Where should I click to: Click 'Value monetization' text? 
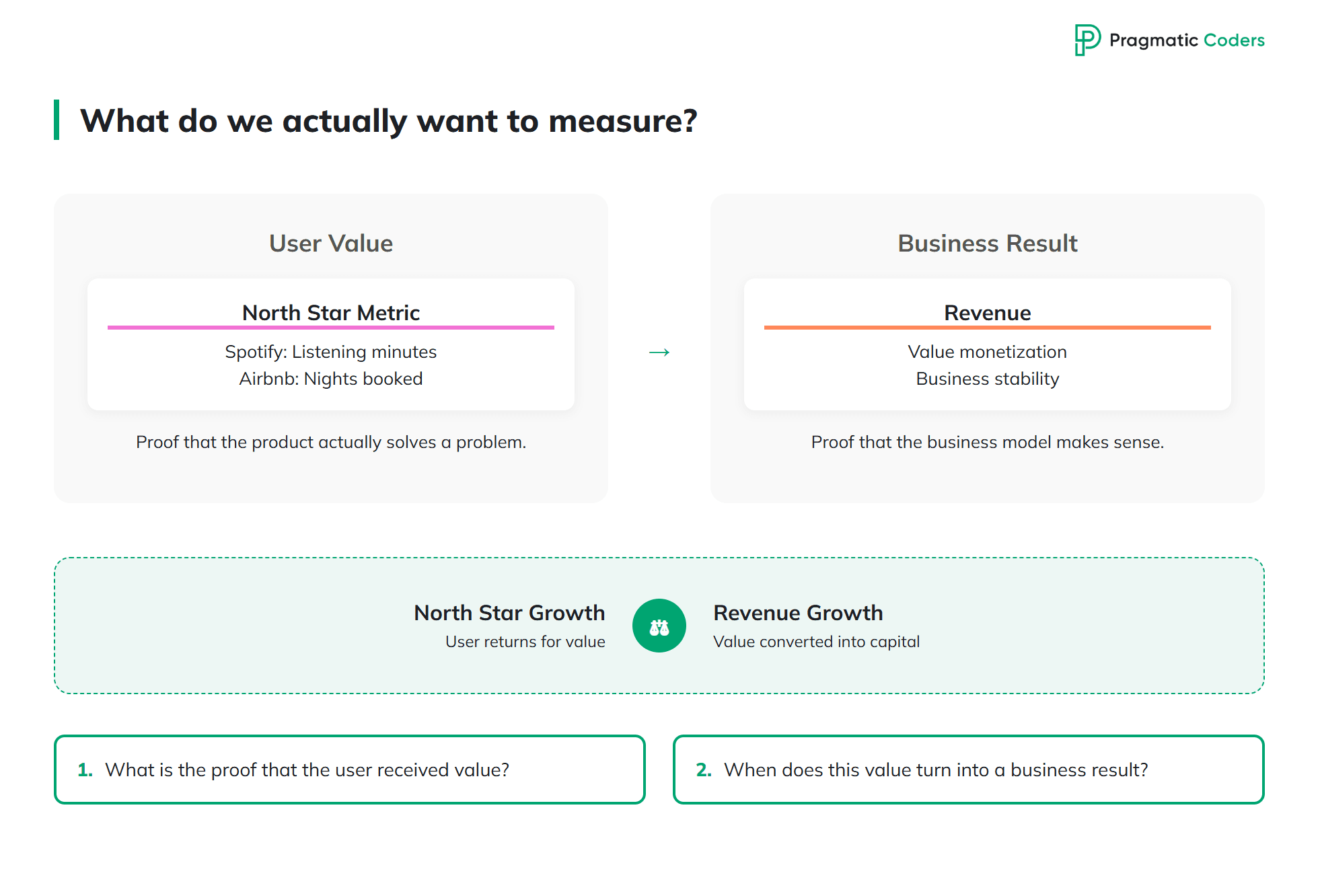pyautogui.click(x=988, y=352)
